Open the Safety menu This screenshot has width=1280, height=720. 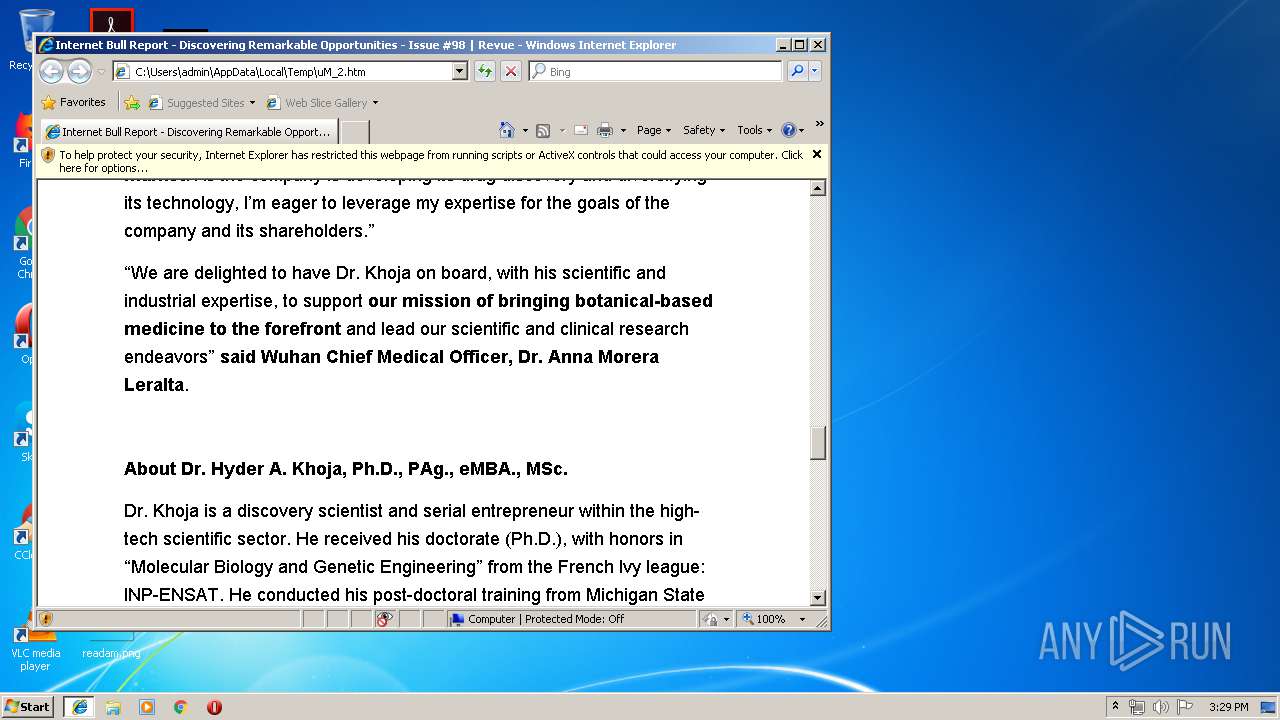point(704,130)
